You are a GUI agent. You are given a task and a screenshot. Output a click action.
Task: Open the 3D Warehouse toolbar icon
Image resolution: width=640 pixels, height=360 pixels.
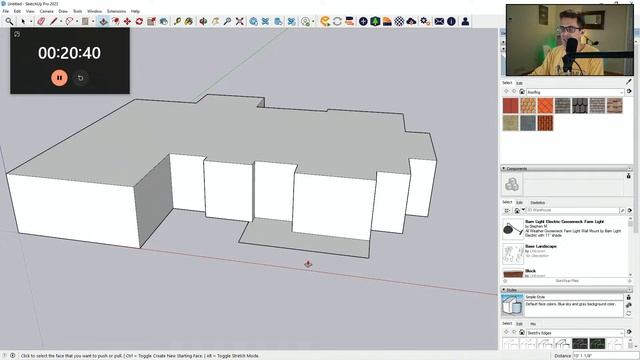click(x=253, y=21)
